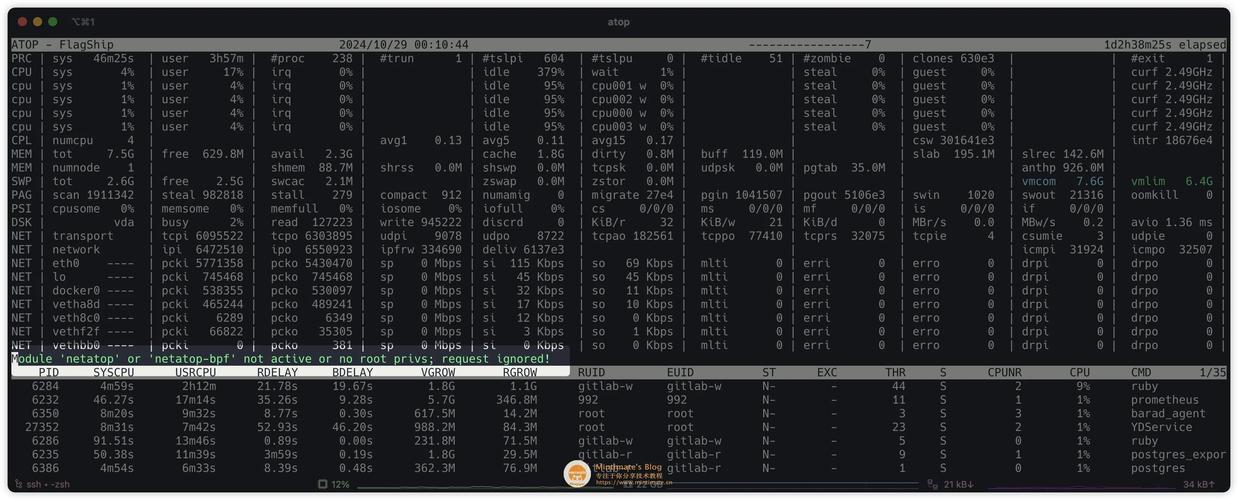Select the YDService process command
The height and width of the screenshot is (500, 1238).
1161,427
